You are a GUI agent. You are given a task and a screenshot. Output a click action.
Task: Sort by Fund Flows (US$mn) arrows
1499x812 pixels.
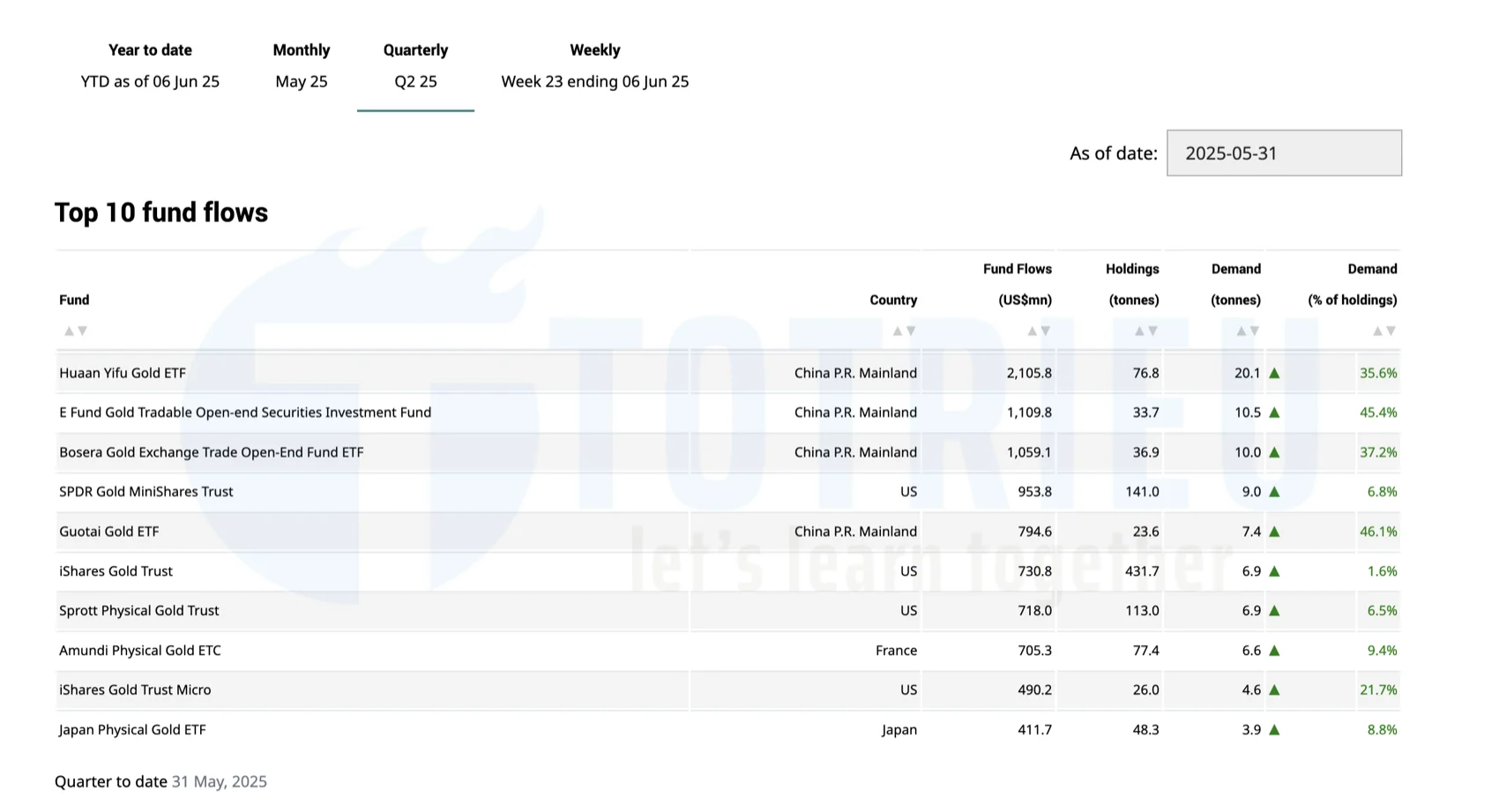click(1039, 332)
